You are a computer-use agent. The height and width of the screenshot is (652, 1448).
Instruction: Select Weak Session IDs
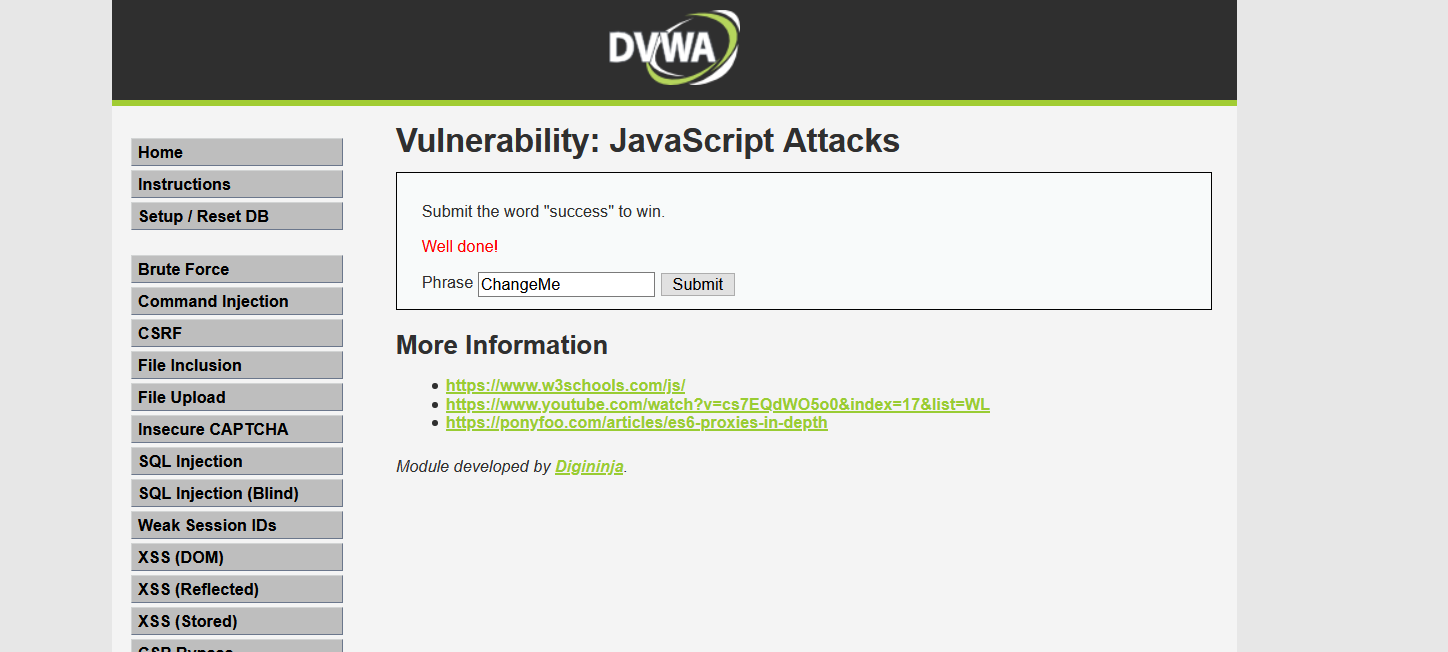(236, 525)
